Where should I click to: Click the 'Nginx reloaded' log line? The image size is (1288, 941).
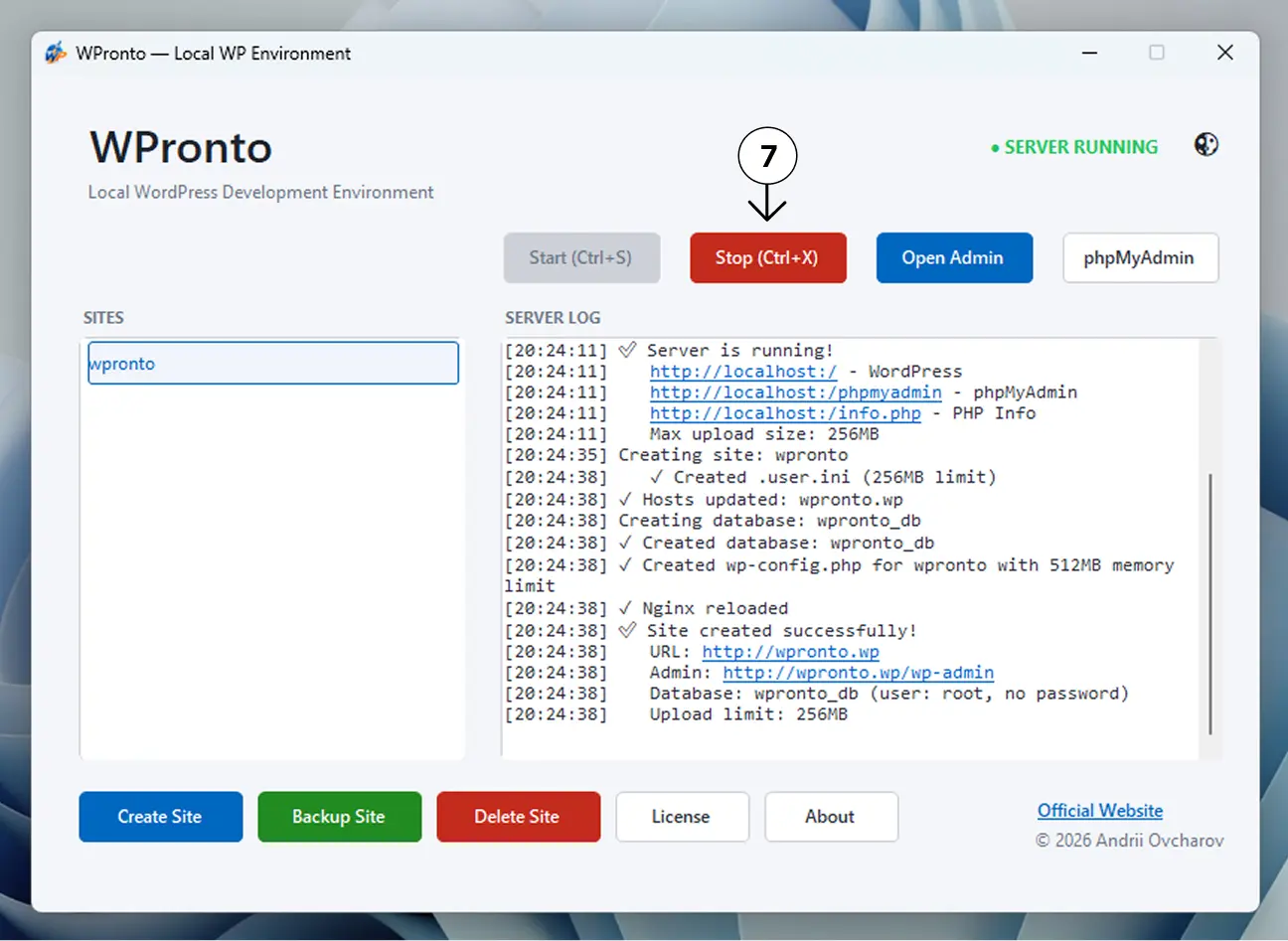point(646,608)
